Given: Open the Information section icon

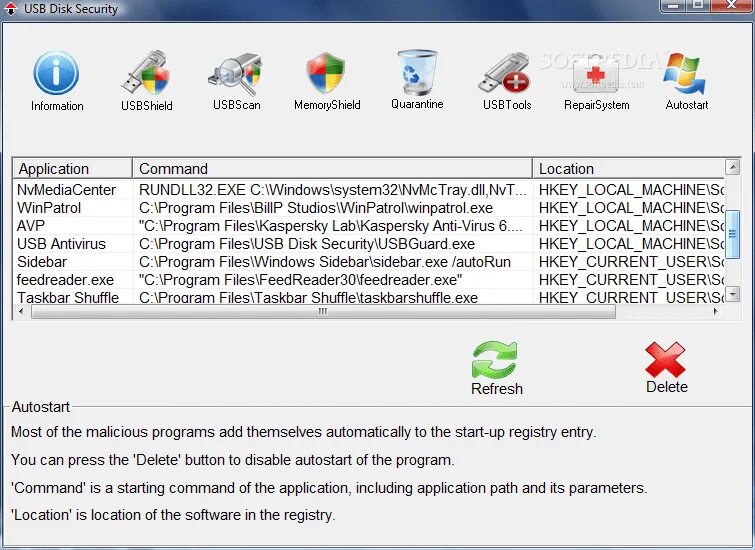Looking at the screenshot, I should [56, 73].
